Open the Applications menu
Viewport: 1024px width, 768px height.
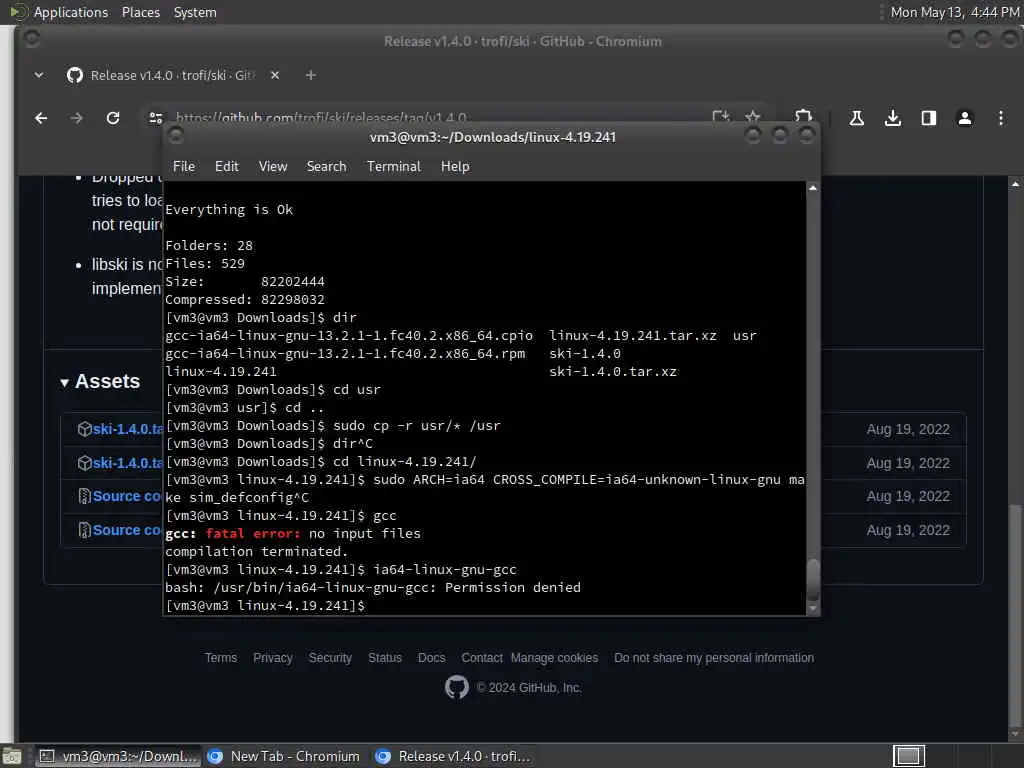point(71,12)
